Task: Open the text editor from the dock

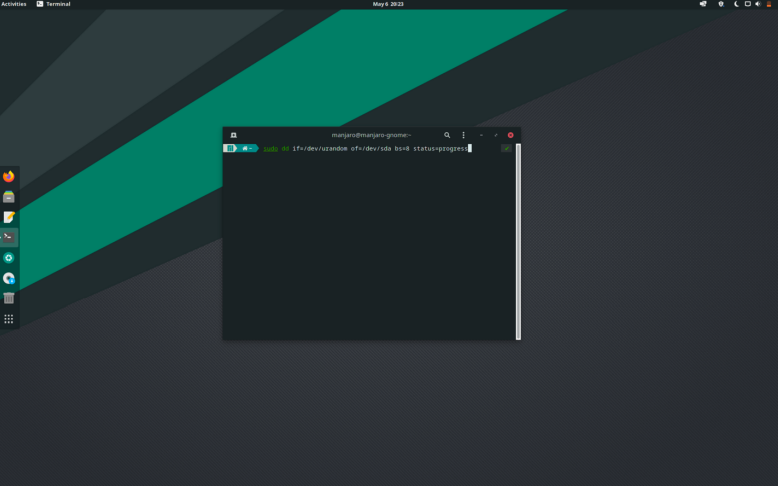Action: click(9, 217)
